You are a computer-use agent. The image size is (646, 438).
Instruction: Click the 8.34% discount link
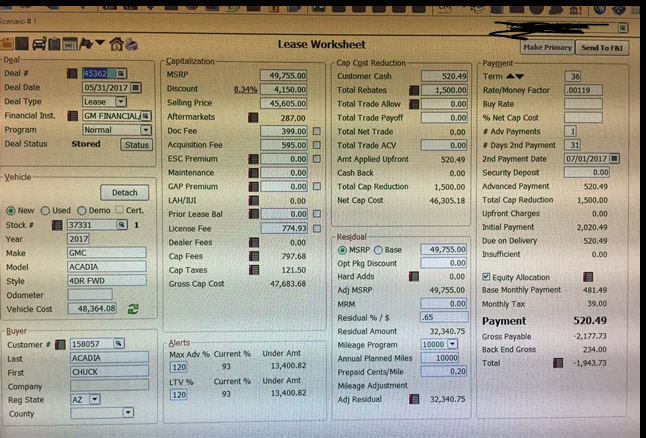point(246,89)
